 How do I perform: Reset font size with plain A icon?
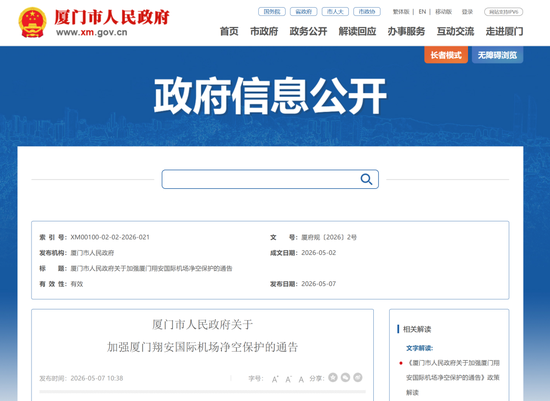(x=301, y=379)
